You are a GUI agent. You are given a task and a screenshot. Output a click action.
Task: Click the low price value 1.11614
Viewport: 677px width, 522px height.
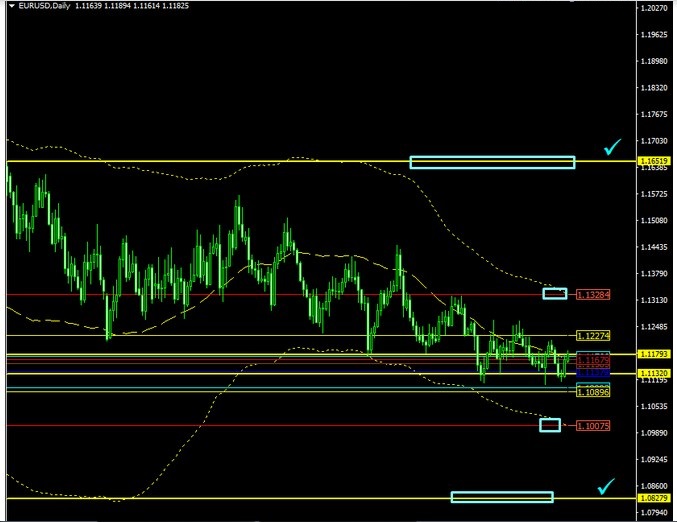tap(146, 6)
